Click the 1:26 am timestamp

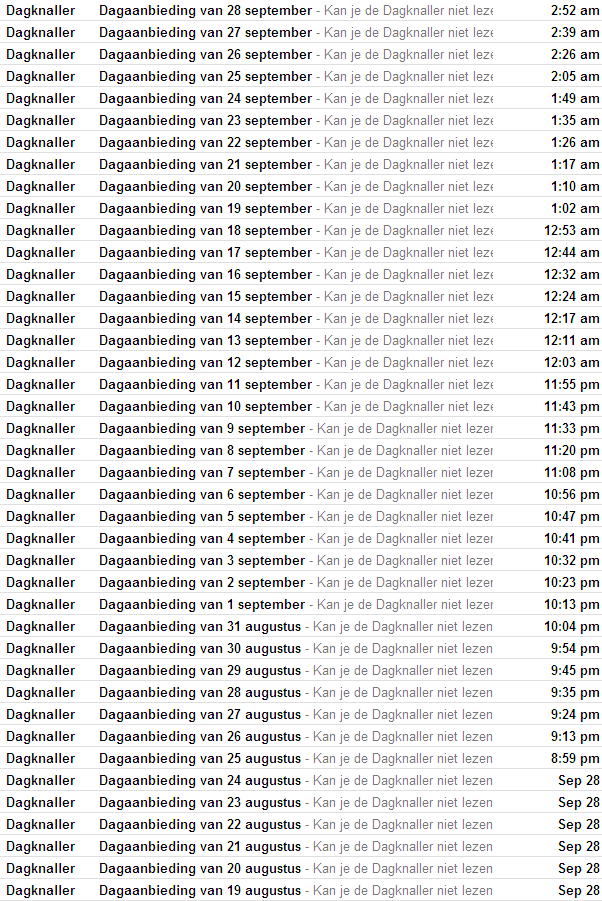[x=575, y=143]
